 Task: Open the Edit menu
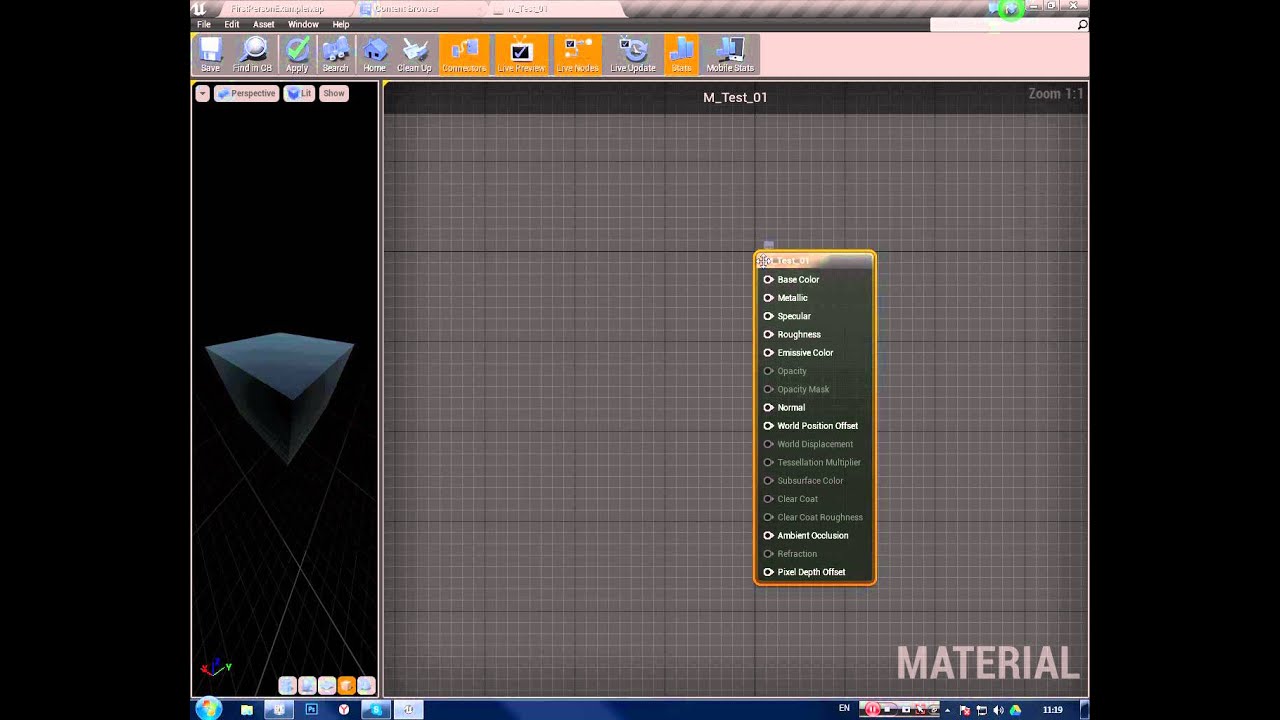pos(232,24)
